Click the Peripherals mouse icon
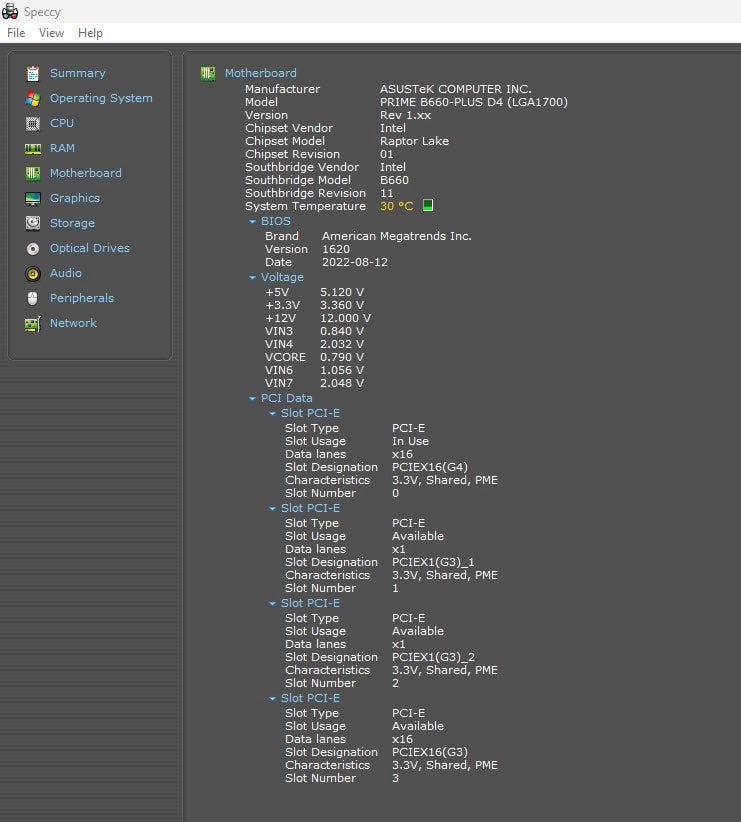 click(33, 298)
